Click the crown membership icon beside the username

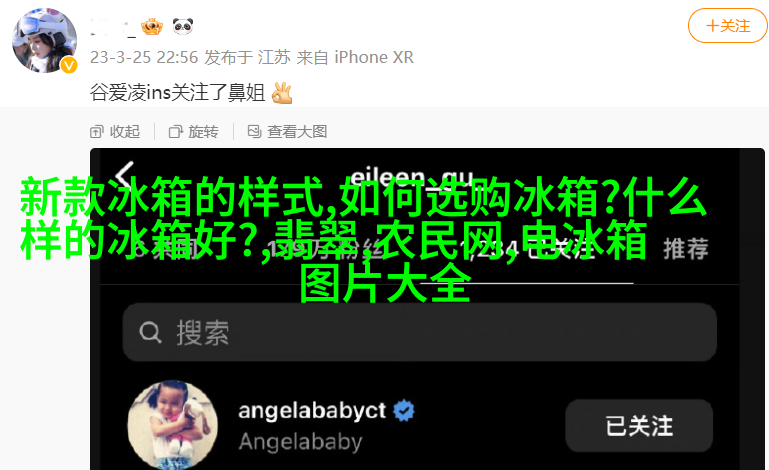(x=152, y=26)
